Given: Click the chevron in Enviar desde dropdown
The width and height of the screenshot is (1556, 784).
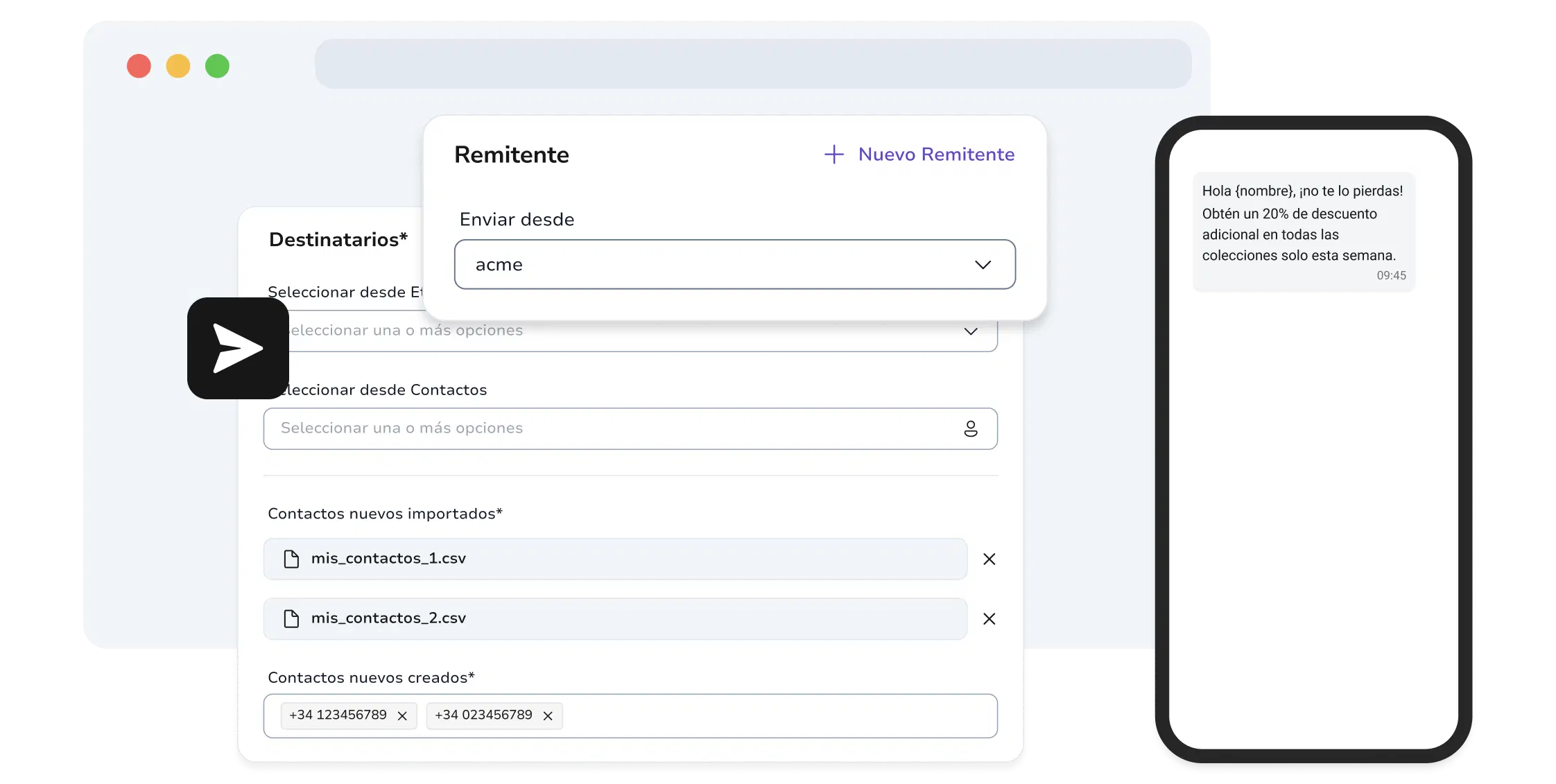Looking at the screenshot, I should 983,265.
